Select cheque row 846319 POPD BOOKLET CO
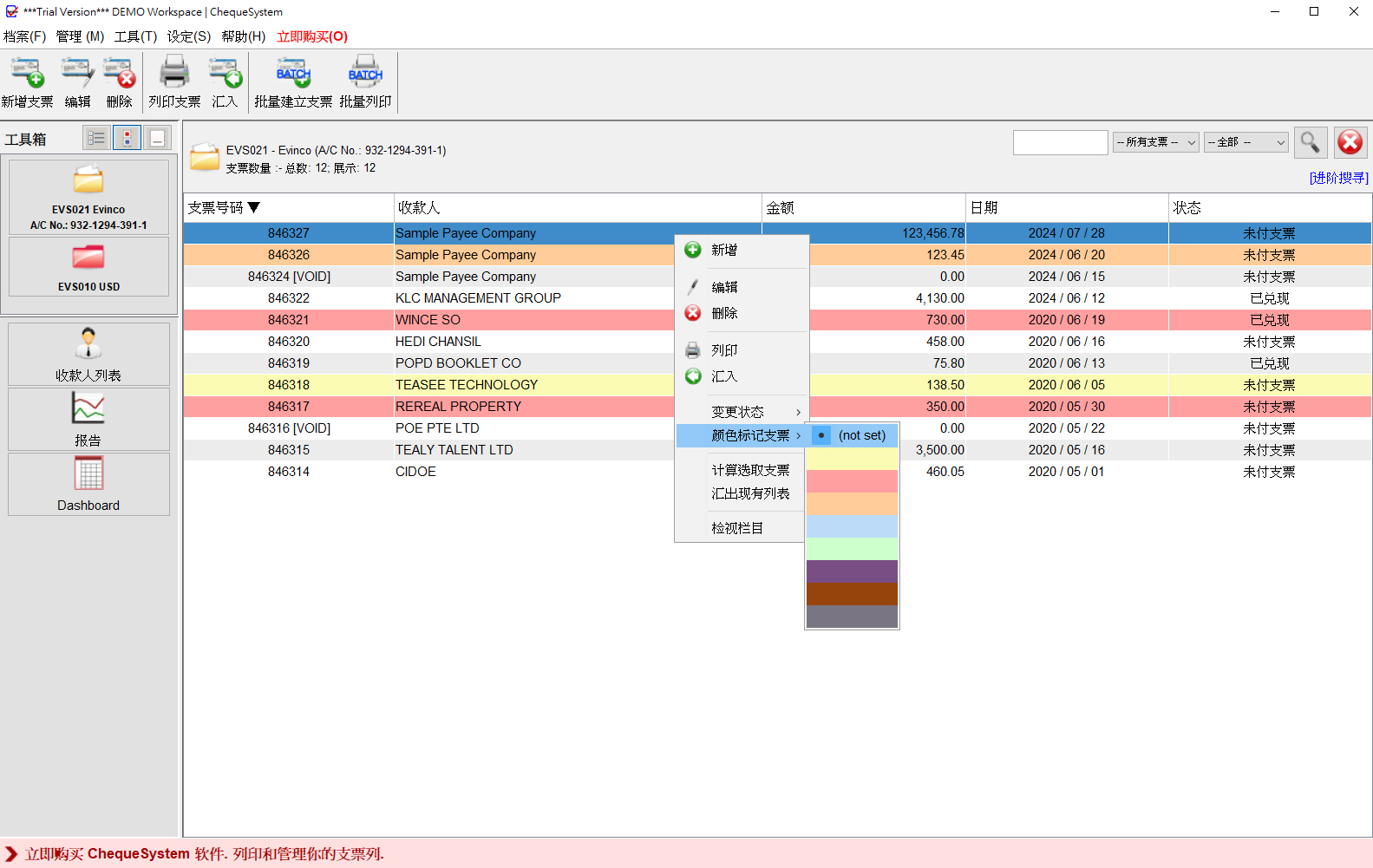The width and height of the screenshot is (1373, 868). [777, 363]
